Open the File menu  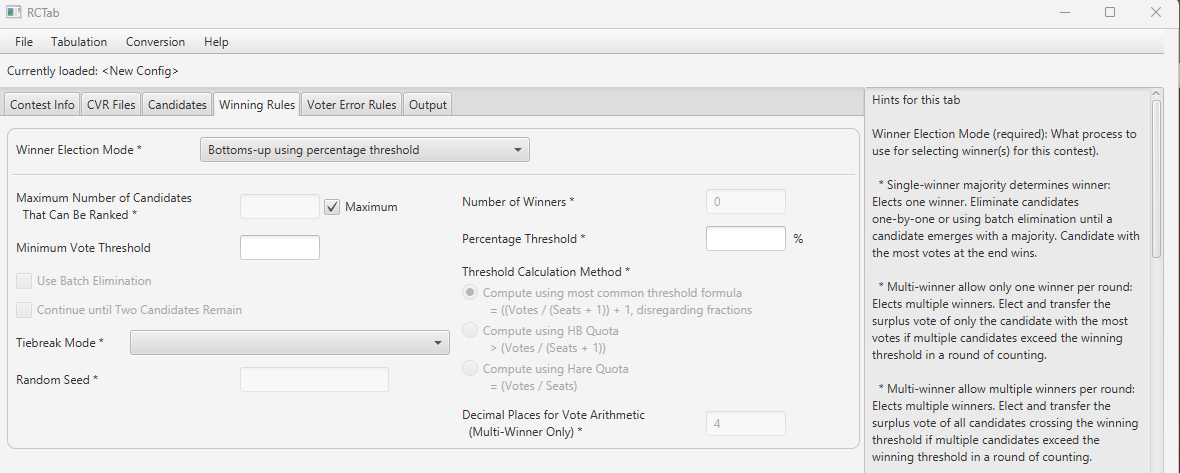tap(23, 42)
